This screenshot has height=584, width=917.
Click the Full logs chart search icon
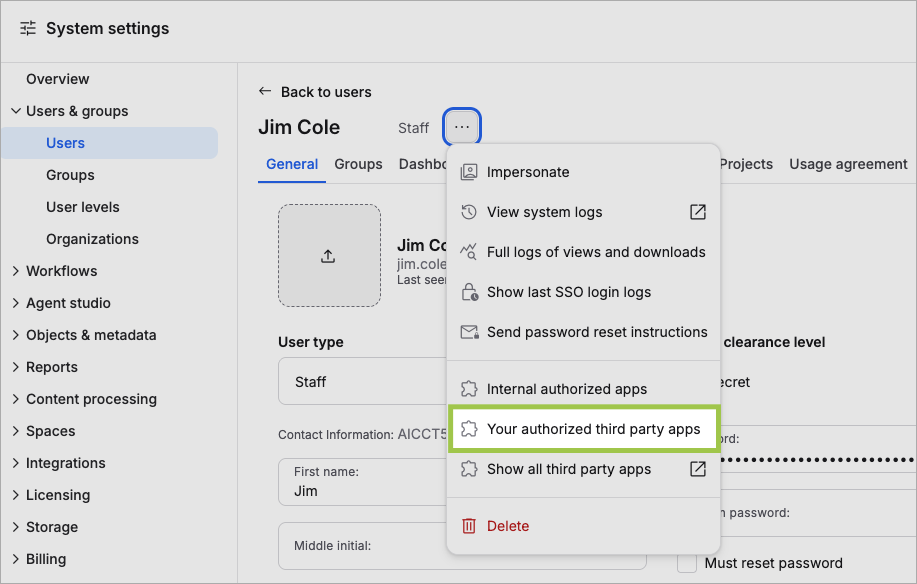[469, 252]
